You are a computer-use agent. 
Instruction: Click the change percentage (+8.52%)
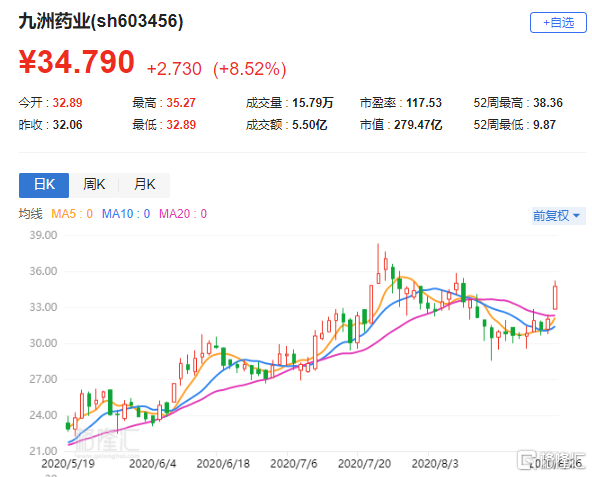(250, 69)
